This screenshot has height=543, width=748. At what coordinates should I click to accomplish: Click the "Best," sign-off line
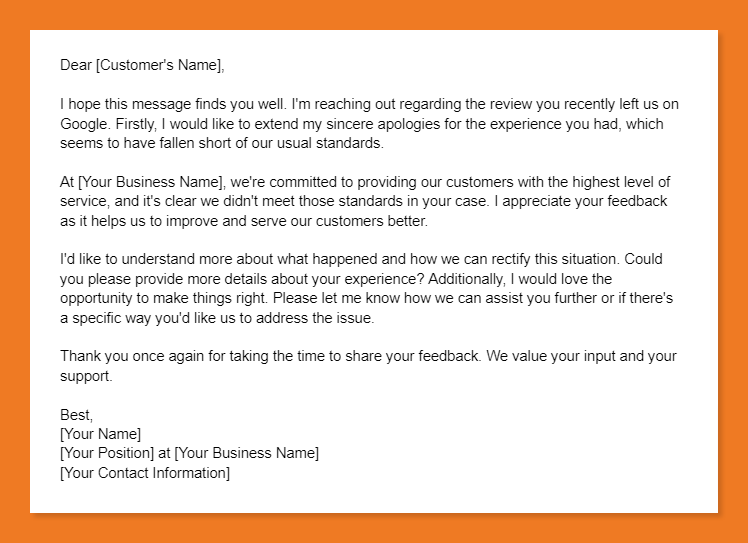76,415
